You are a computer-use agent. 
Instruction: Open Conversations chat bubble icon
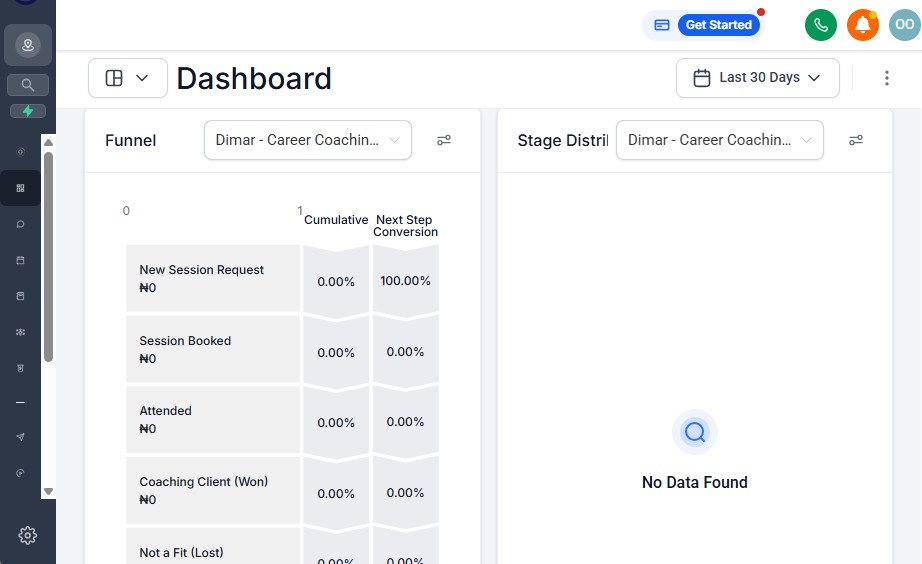[x=21, y=224]
